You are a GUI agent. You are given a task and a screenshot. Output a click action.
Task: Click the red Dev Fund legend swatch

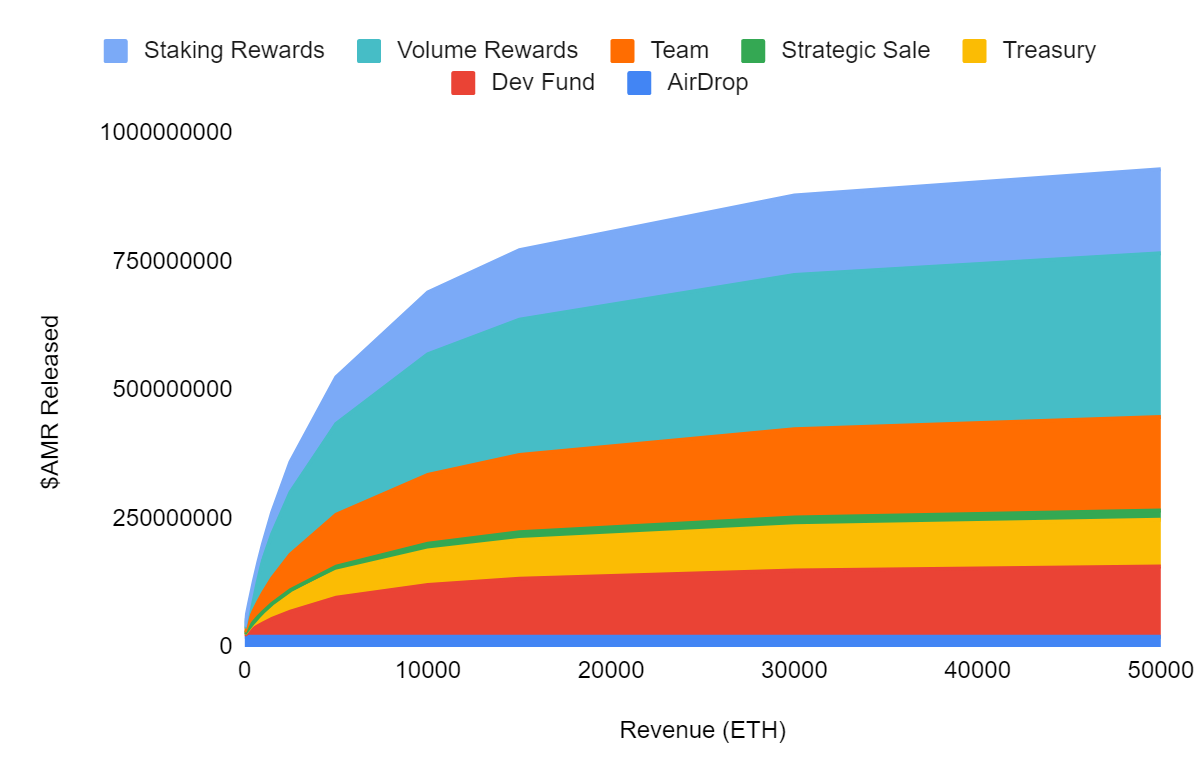coord(463,83)
